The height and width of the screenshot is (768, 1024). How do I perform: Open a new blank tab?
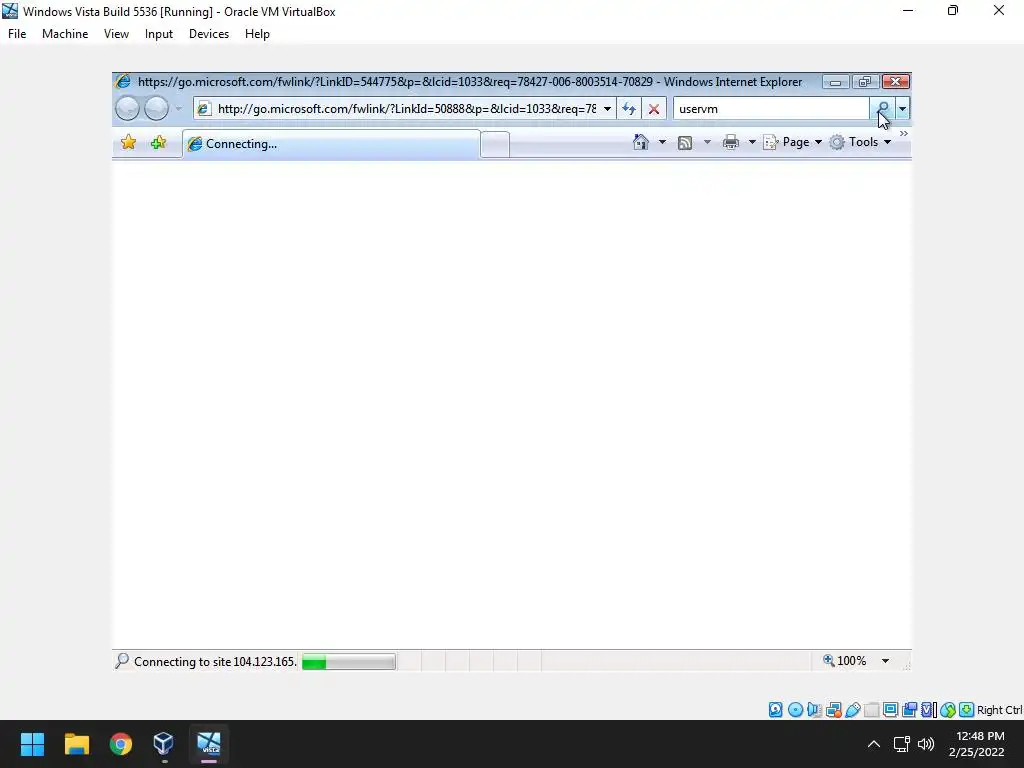coord(495,144)
